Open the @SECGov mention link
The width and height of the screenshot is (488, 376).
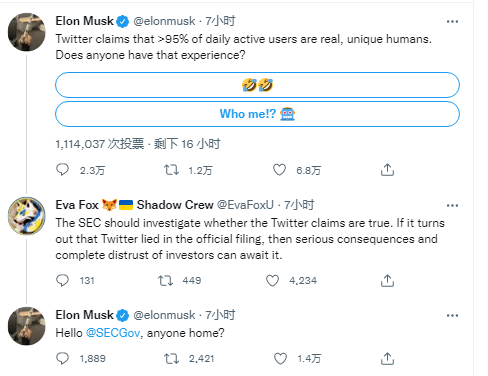(x=113, y=333)
